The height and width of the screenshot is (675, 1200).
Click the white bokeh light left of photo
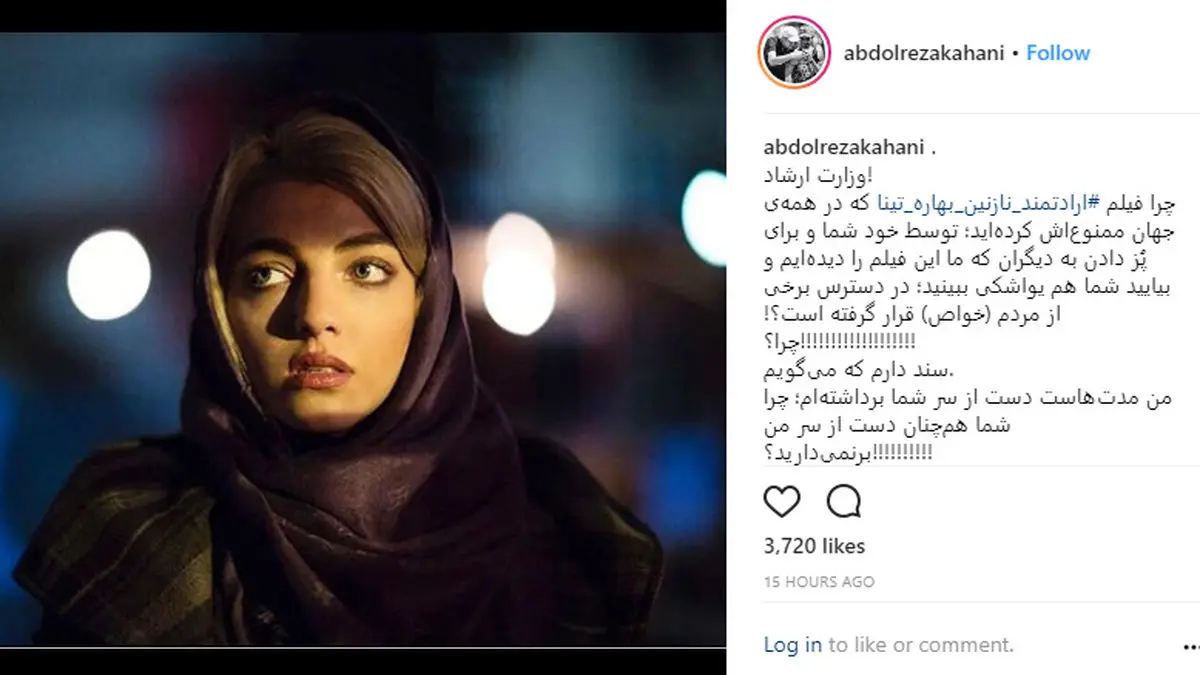(x=109, y=274)
